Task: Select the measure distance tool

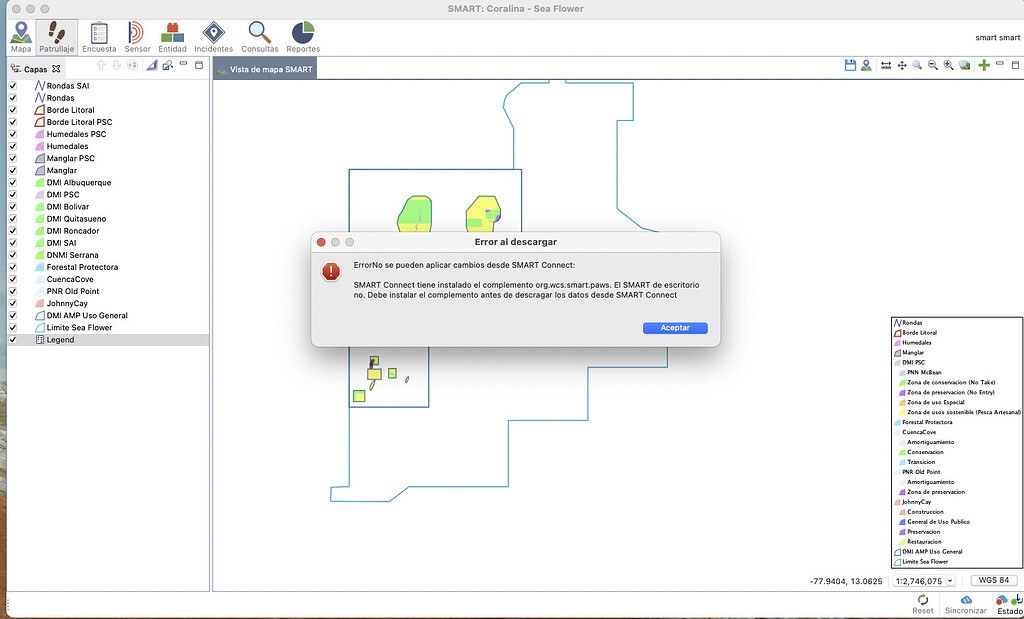Action: click(886, 65)
